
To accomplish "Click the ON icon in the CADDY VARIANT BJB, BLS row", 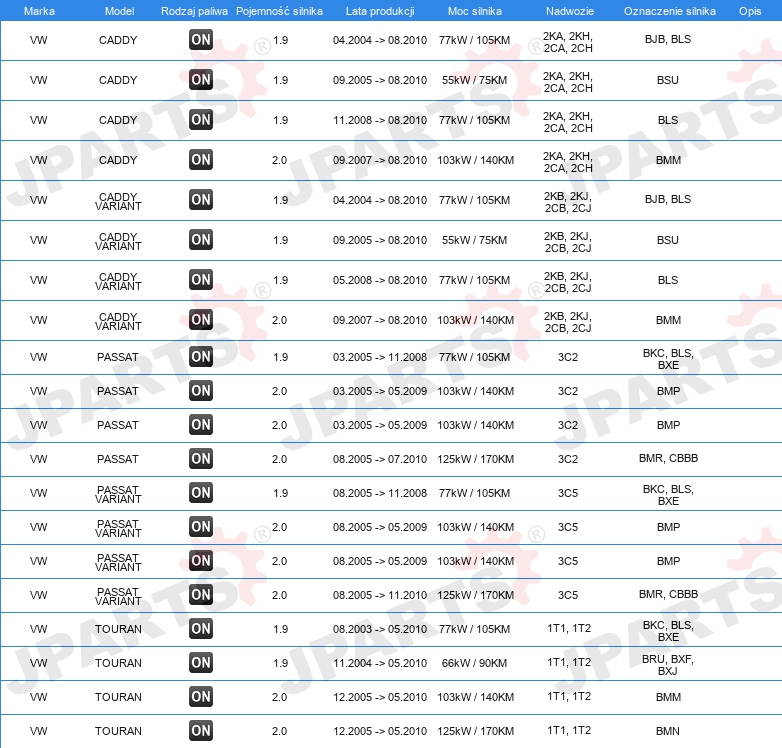I will [201, 200].
